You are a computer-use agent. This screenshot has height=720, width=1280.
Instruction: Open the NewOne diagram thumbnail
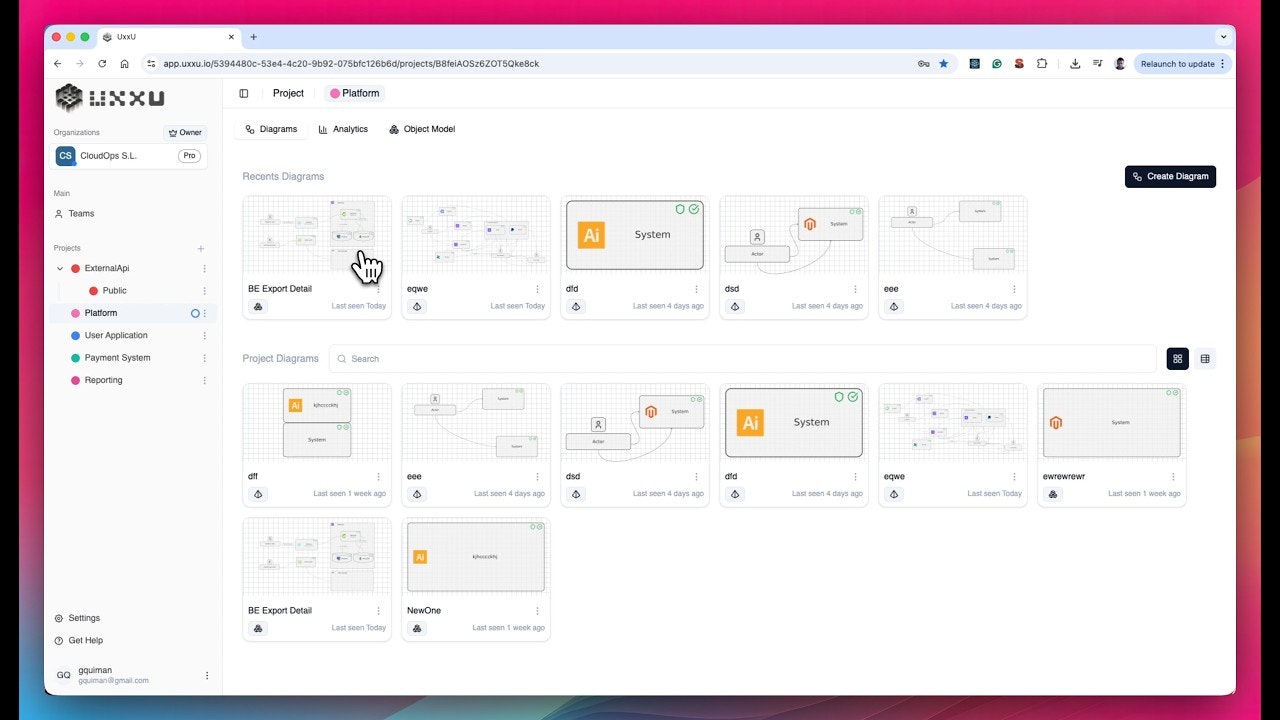pyautogui.click(x=476, y=558)
